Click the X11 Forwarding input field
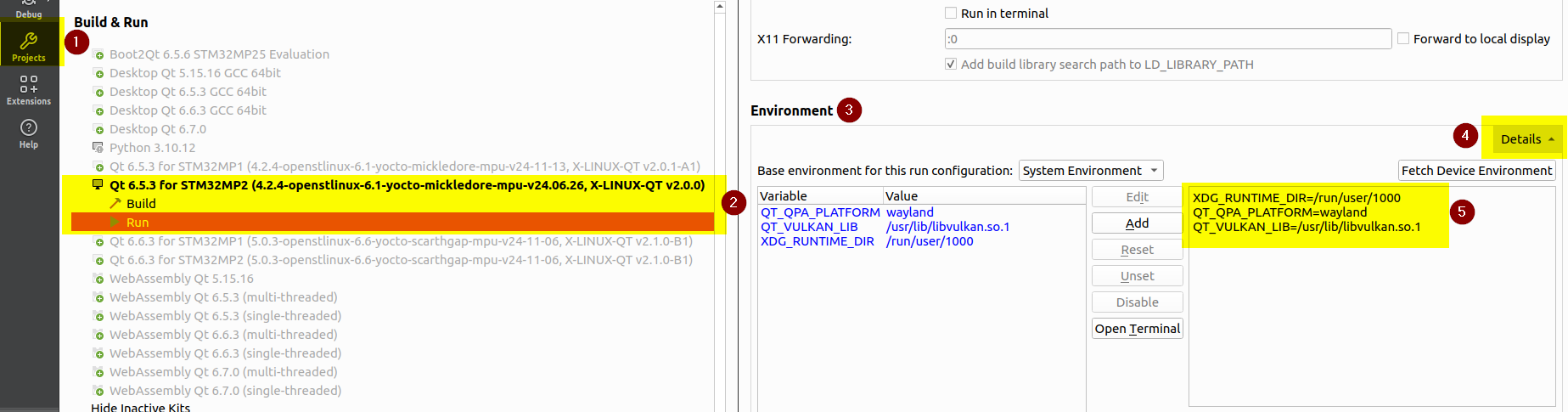The height and width of the screenshot is (412, 1568). point(1168,39)
